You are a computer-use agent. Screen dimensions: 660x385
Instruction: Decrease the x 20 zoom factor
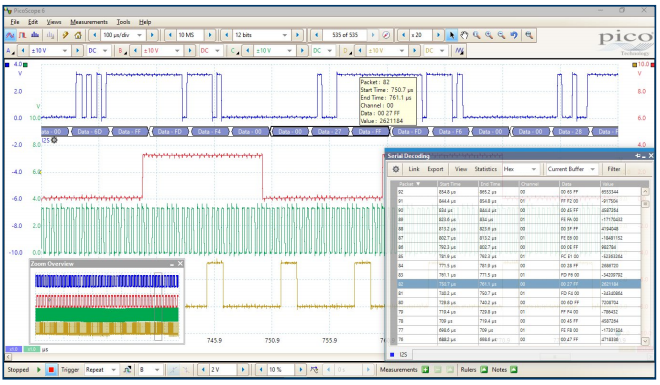[x=403, y=35]
